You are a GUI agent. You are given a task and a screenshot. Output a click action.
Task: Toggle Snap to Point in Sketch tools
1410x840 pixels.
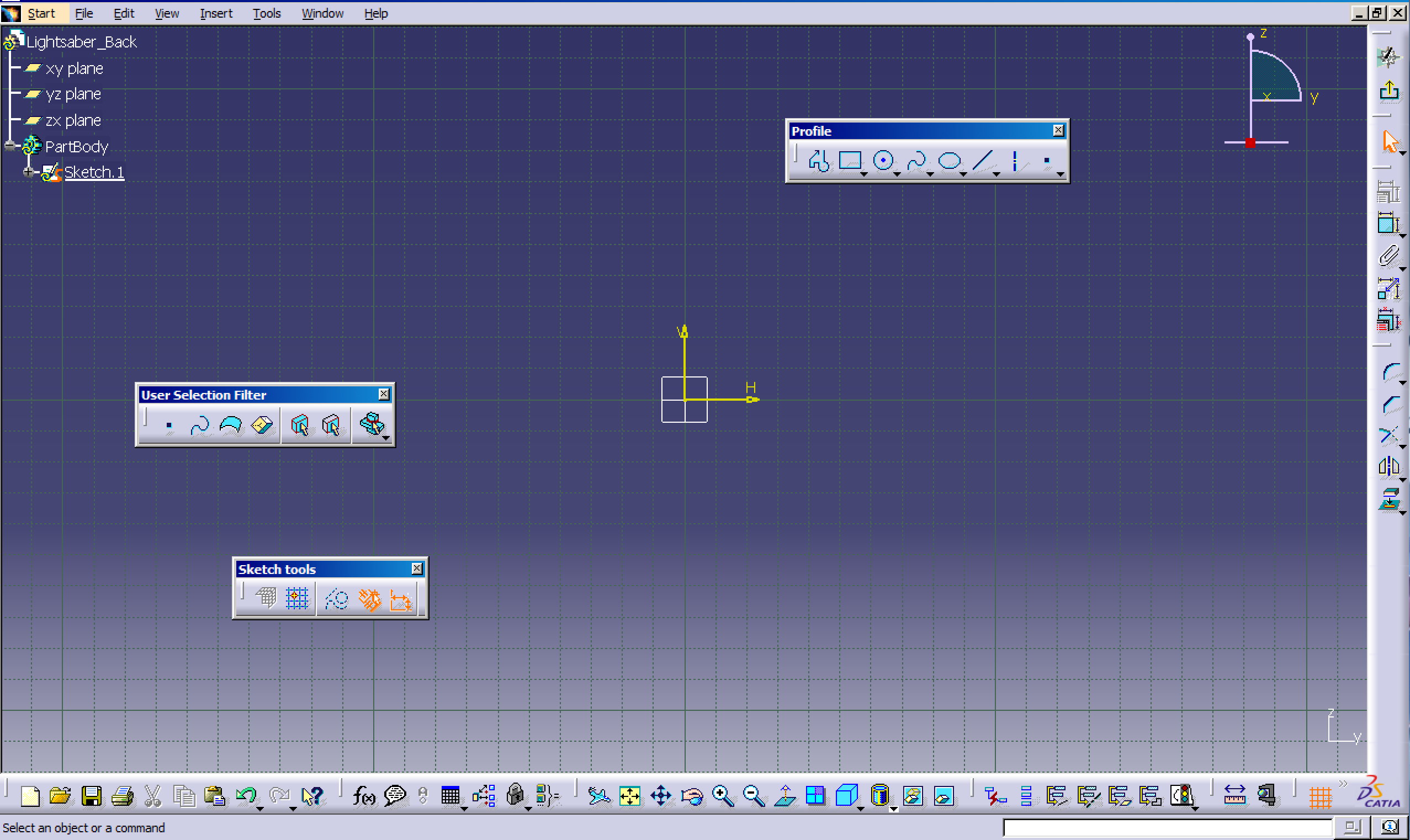[x=296, y=598]
